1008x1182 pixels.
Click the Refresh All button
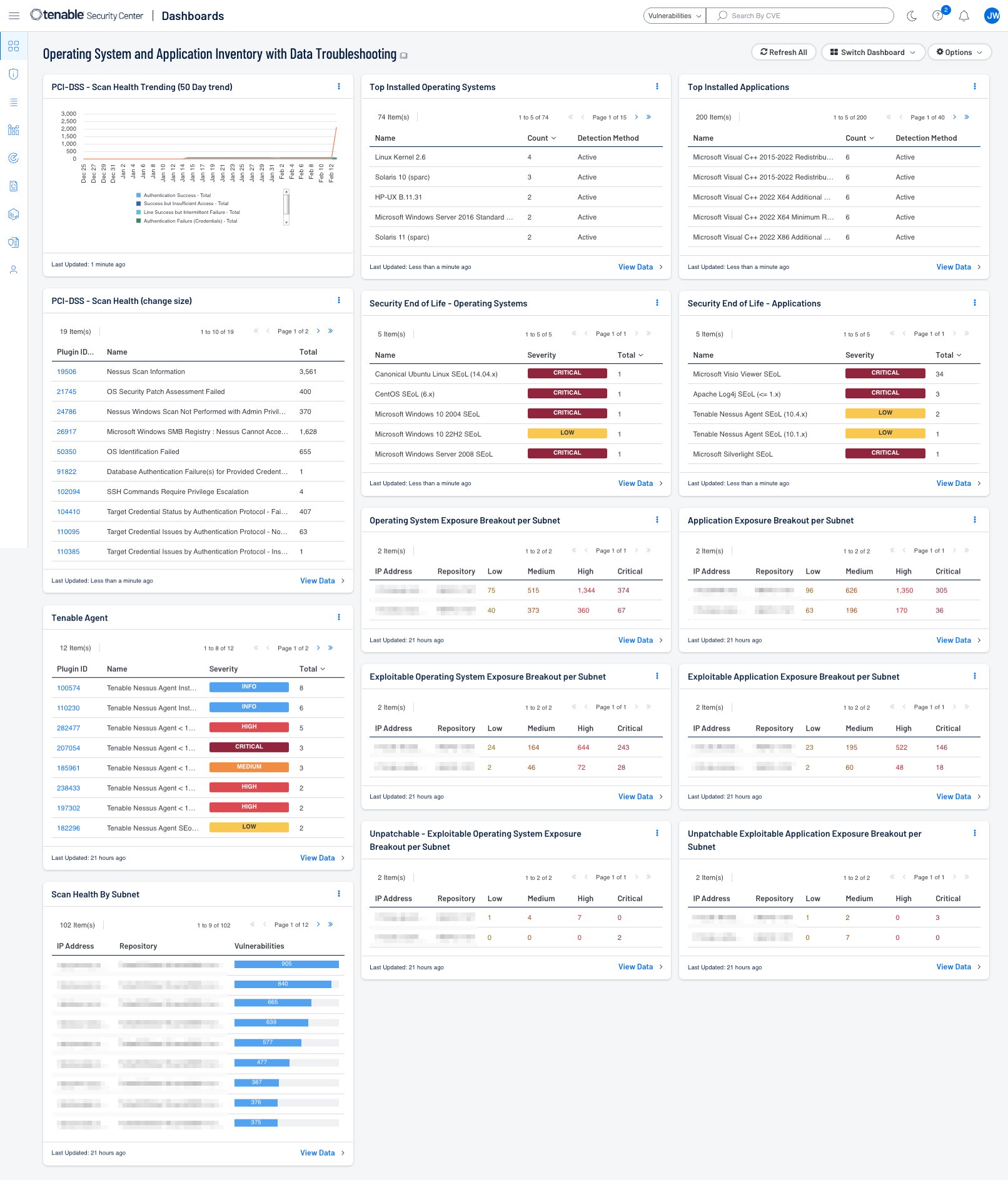[784, 52]
